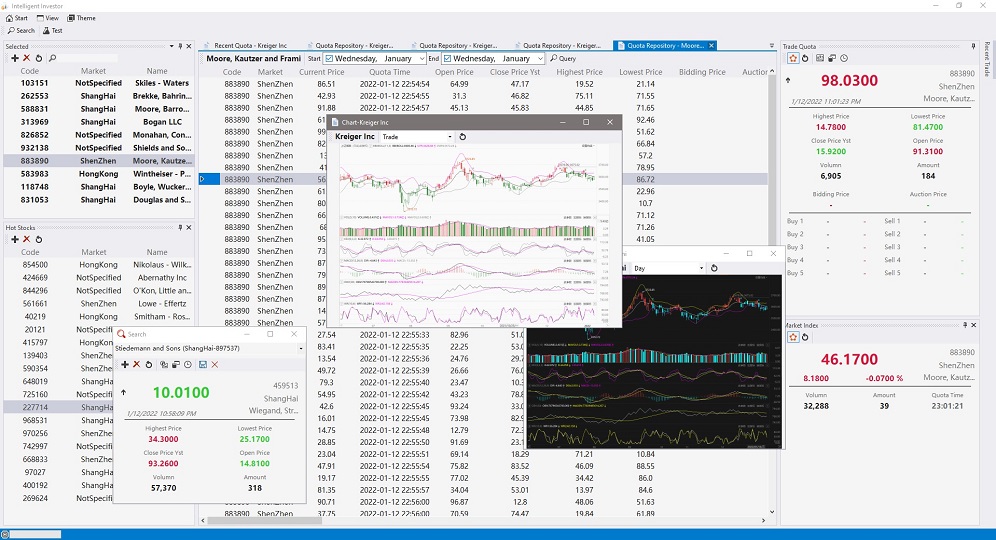
Task: Toggle the star icon in Trade Quota
Action: (x=793, y=58)
